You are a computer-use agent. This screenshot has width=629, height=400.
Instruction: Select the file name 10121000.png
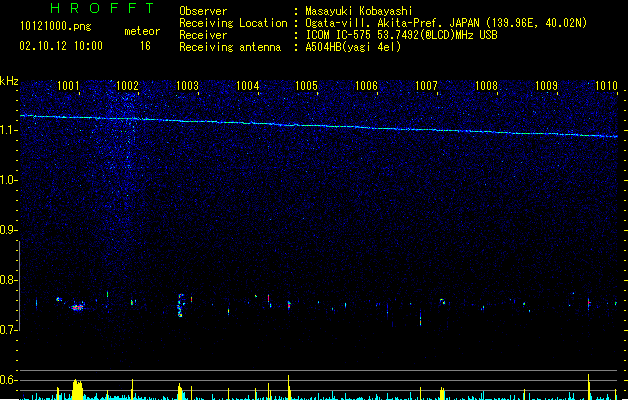click(x=56, y=26)
